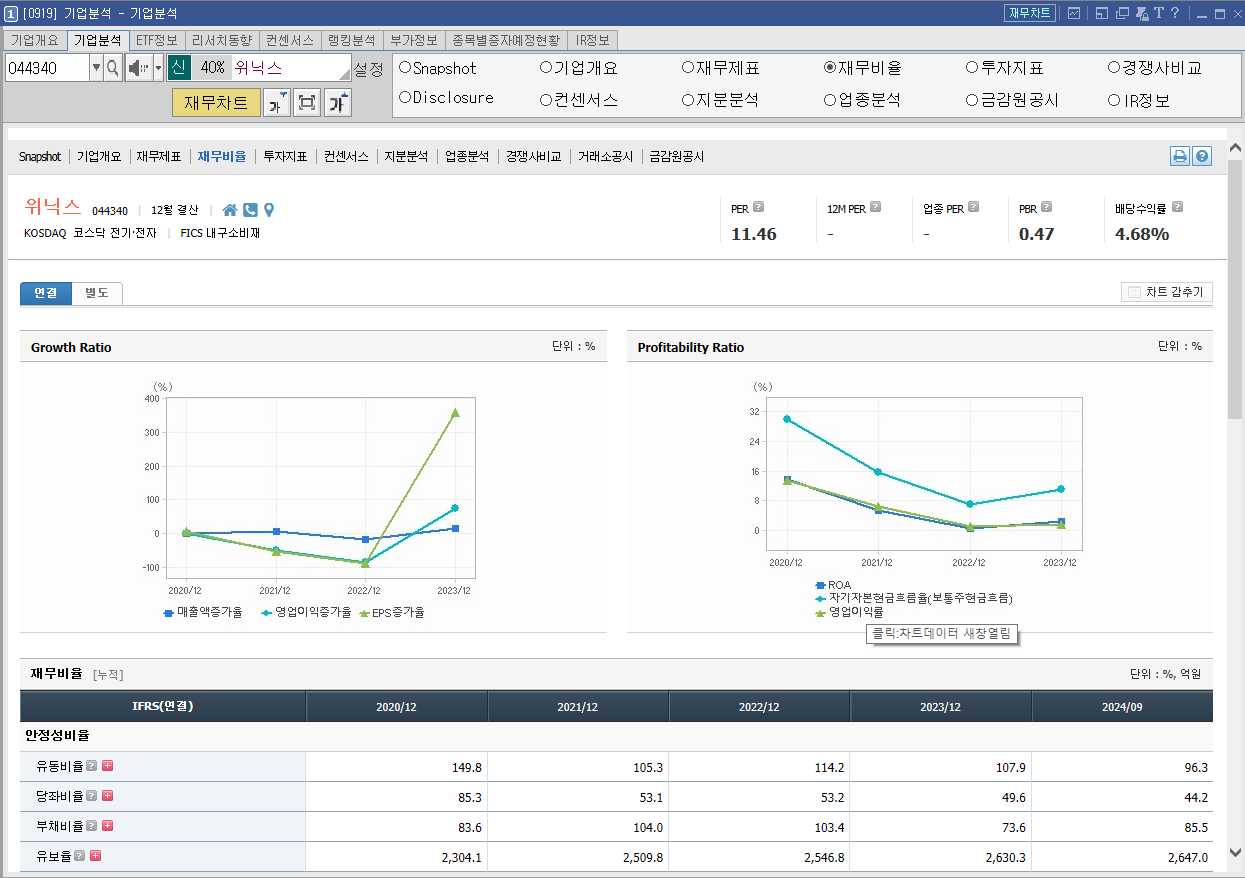
Task: Select the IR정보 radio button
Action: 1114,100
